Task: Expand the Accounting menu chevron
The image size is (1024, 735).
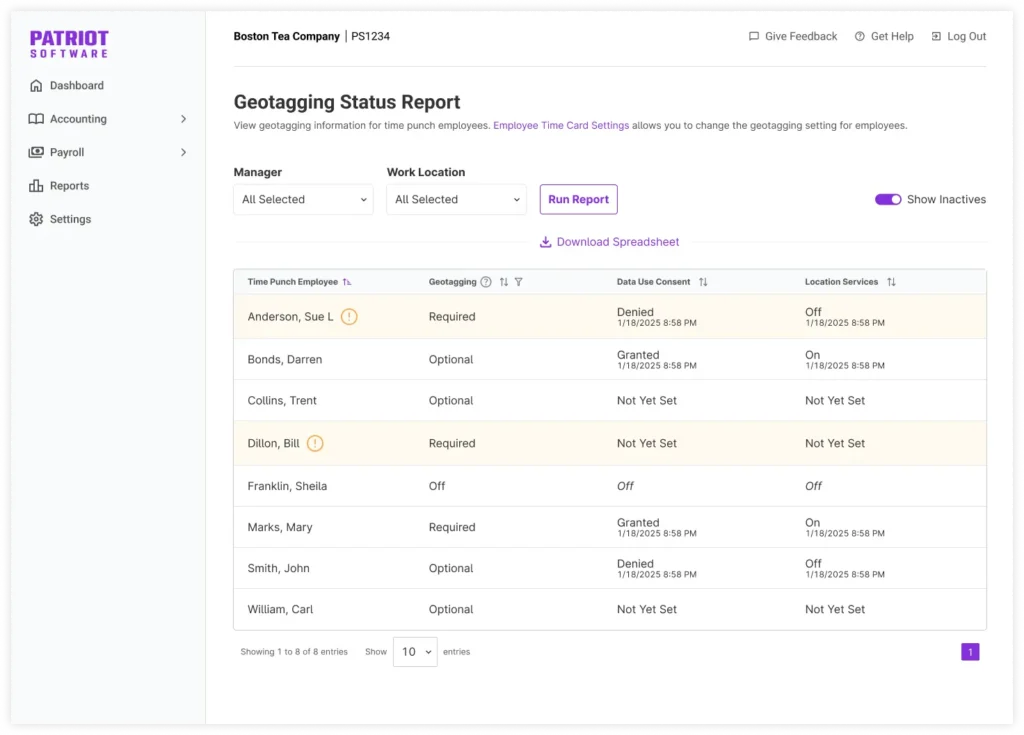Action: point(184,119)
